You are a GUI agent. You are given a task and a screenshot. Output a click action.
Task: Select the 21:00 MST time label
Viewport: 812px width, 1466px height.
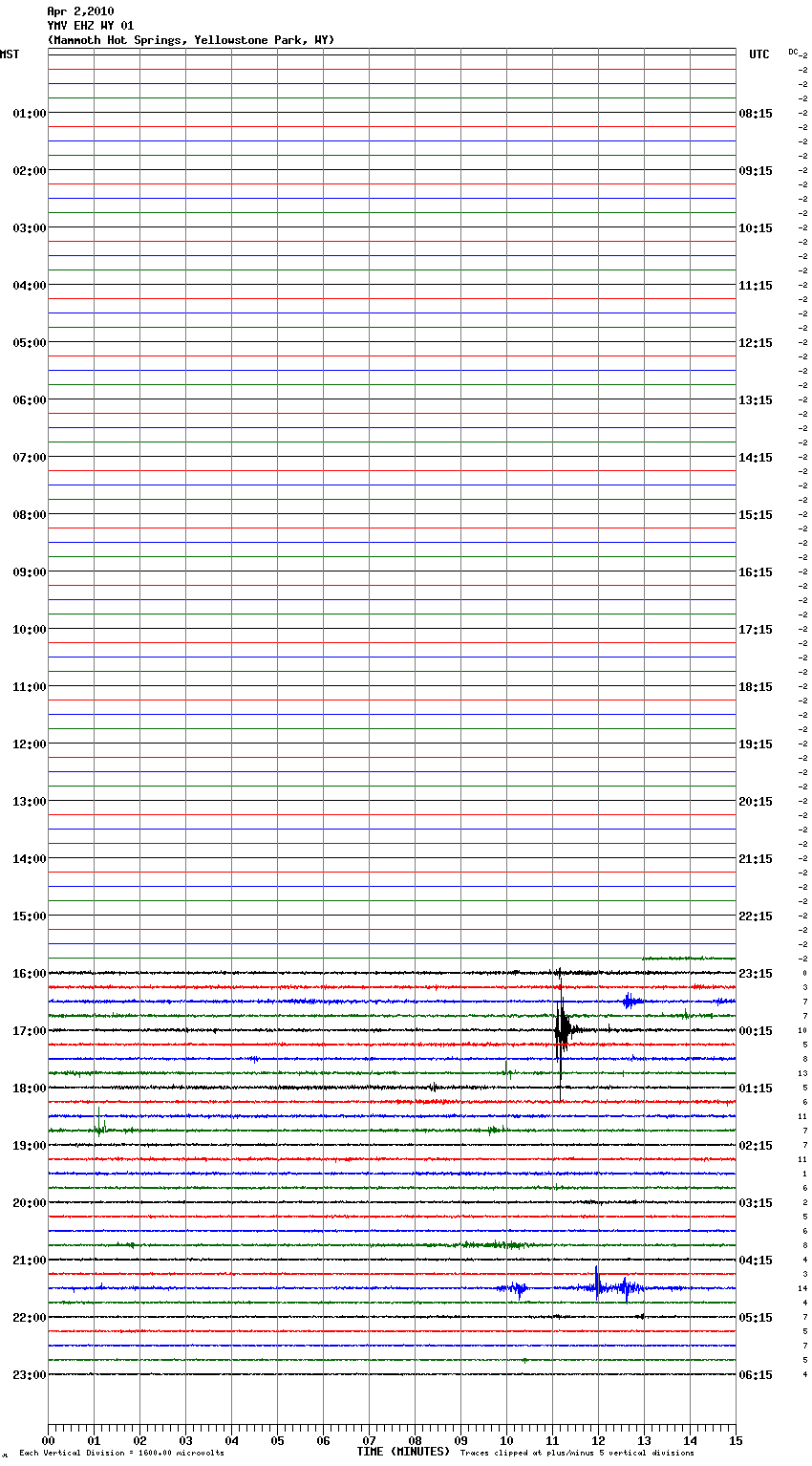30,1261
